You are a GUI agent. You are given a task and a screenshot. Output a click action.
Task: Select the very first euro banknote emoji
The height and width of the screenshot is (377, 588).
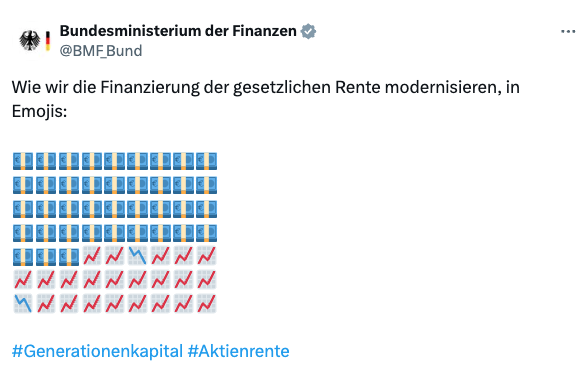(x=23, y=161)
